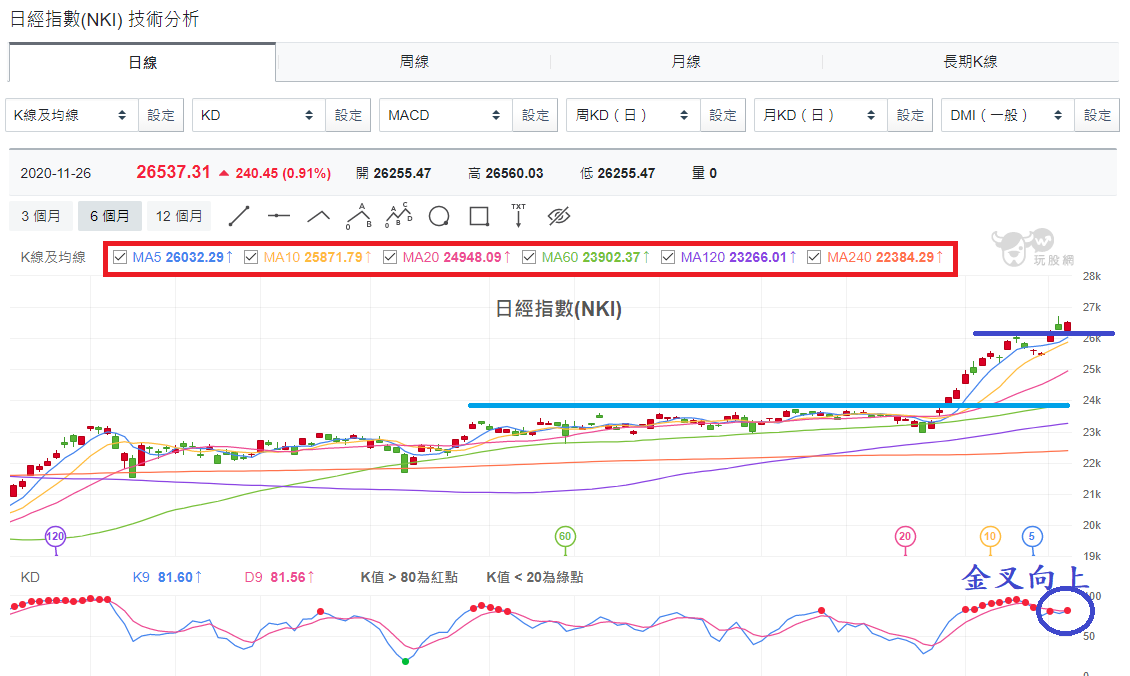This screenshot has width=1130, height=676.
Task: Uncheck the MA5 moving average checkbox
Action: 120,257
